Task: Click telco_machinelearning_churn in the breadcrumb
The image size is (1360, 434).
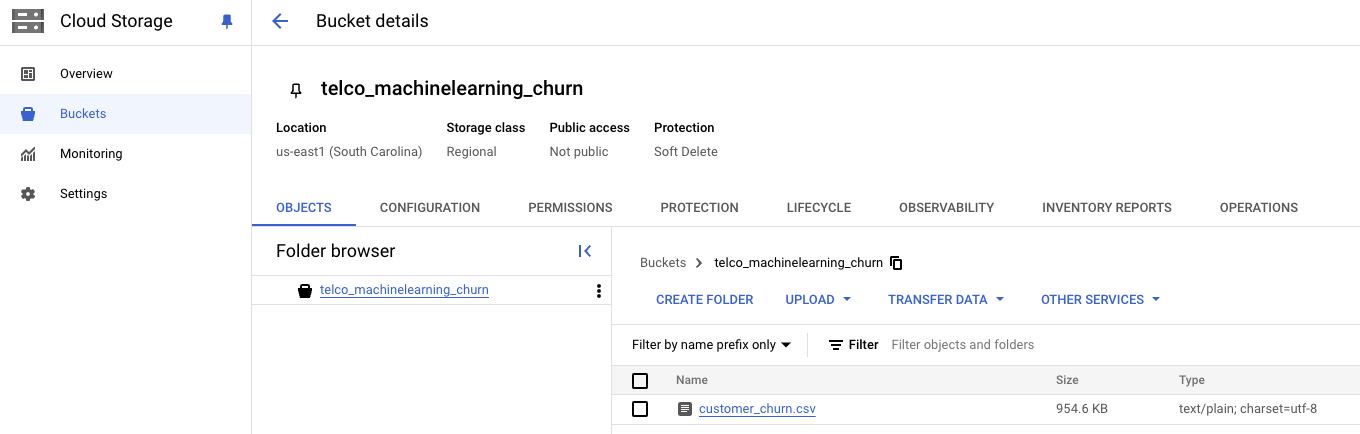Action: pyautogui.click(x=799, y=263)
